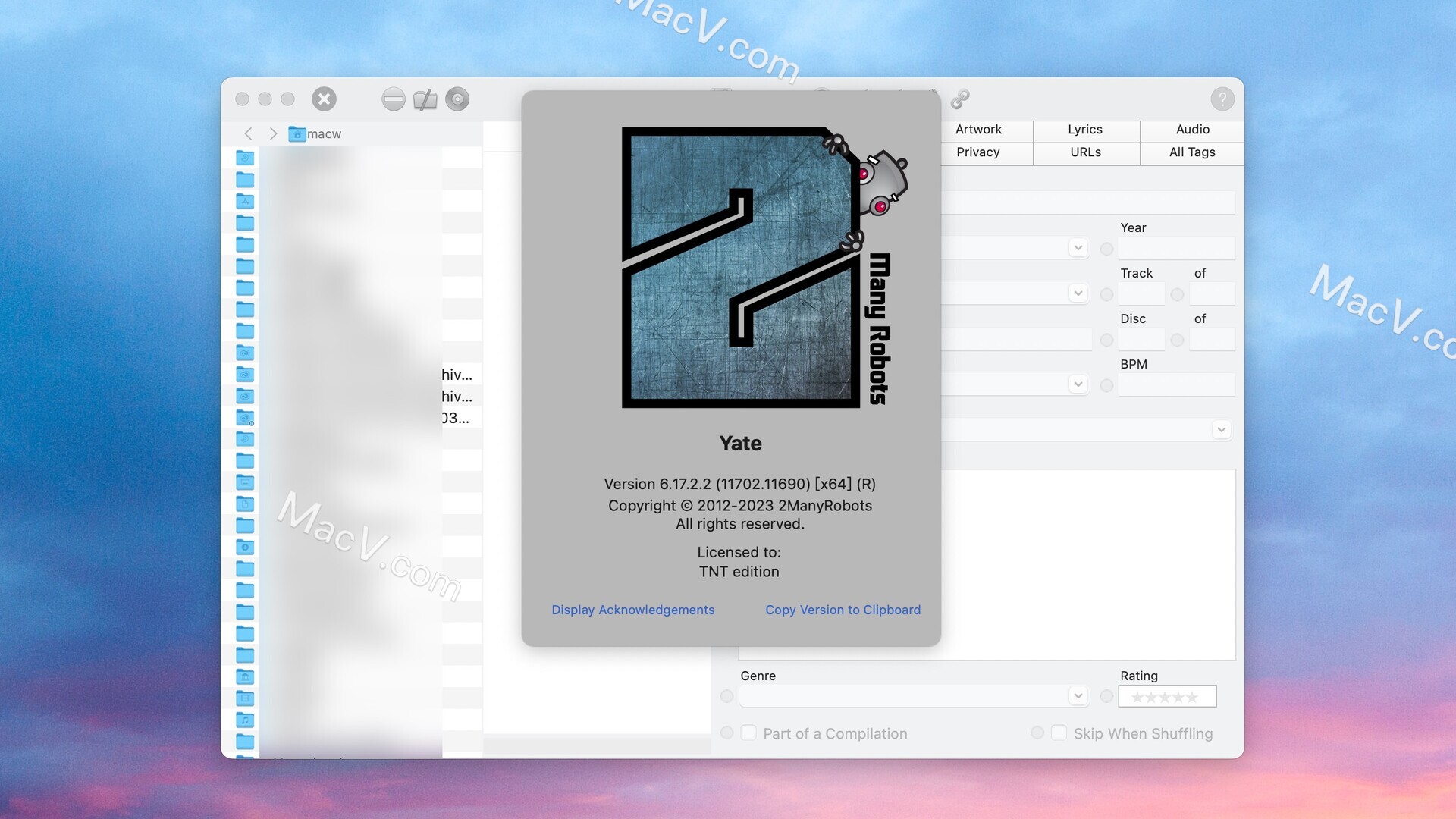The image size is (1456, 819).
Task: Click the round indicator left of Rating stars
Action: (1106, 695)
